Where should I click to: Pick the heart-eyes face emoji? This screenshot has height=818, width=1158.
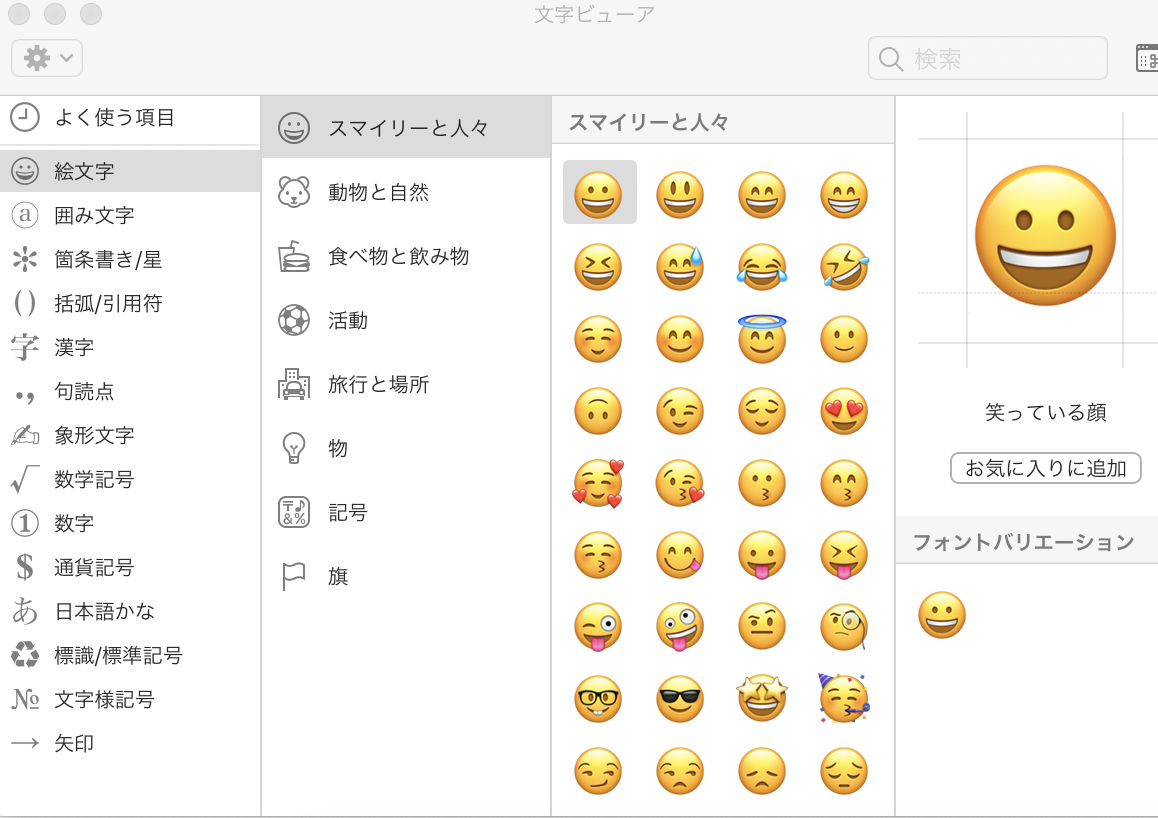coord(844,411)
